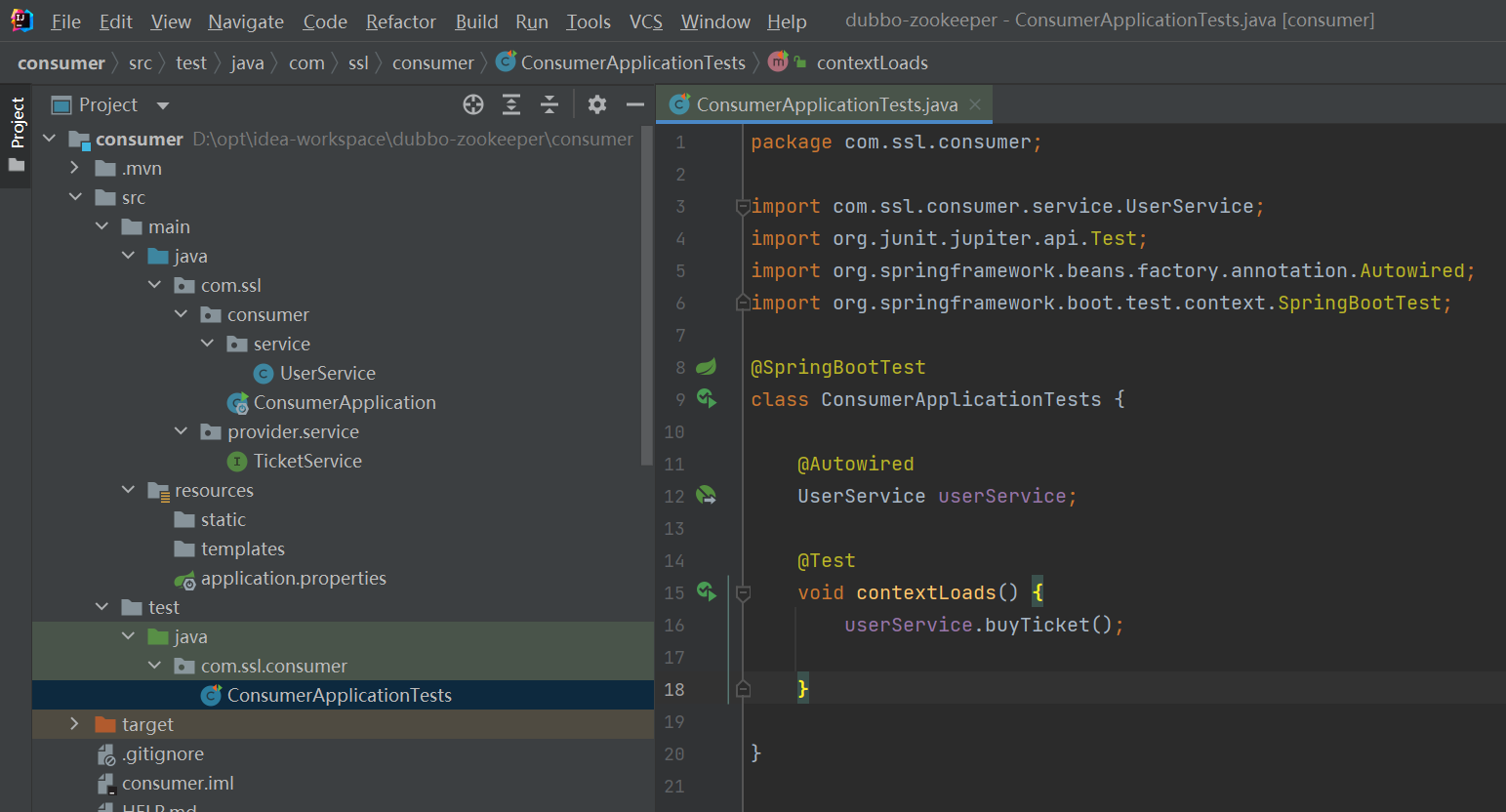Open the Project view dropdown arrow

(163, 105)
